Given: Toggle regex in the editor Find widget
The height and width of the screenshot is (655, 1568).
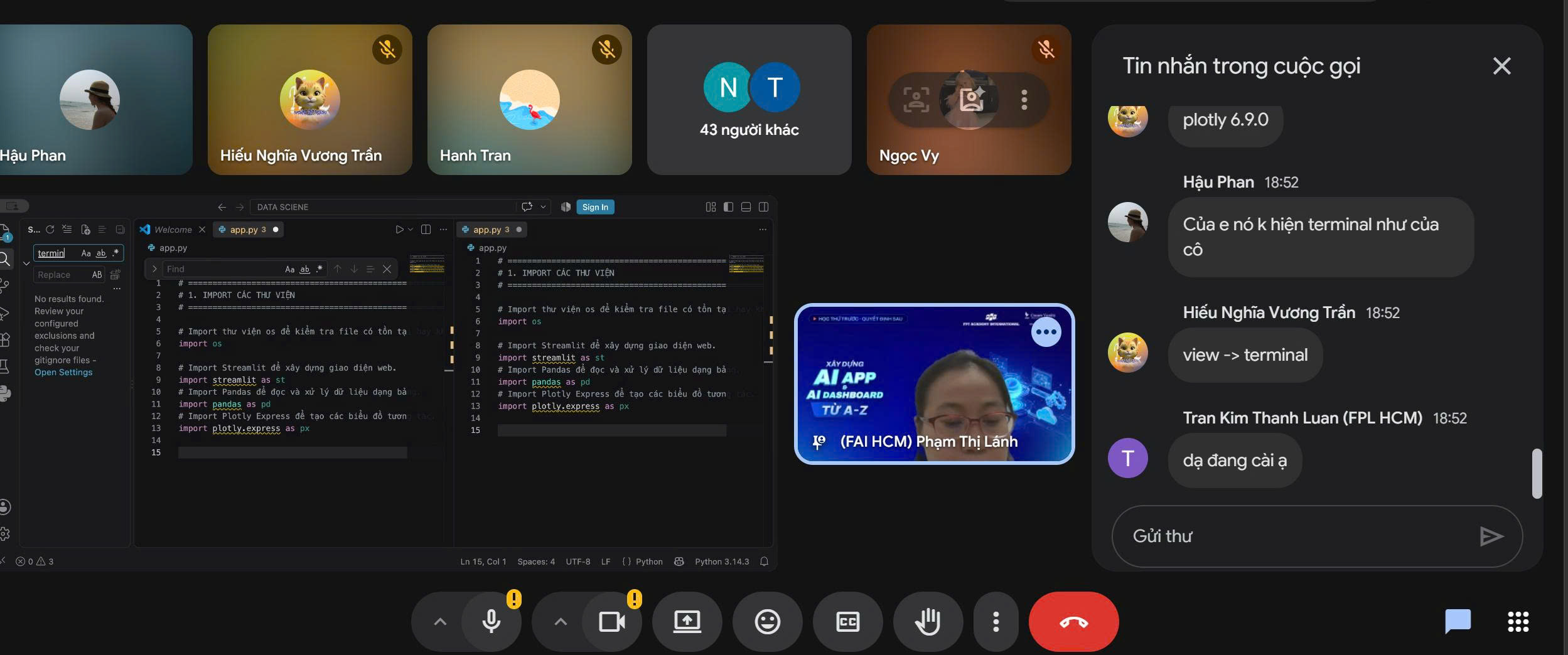Looking at the screenshot, I should pyautogui.click(x=320, y=269).
